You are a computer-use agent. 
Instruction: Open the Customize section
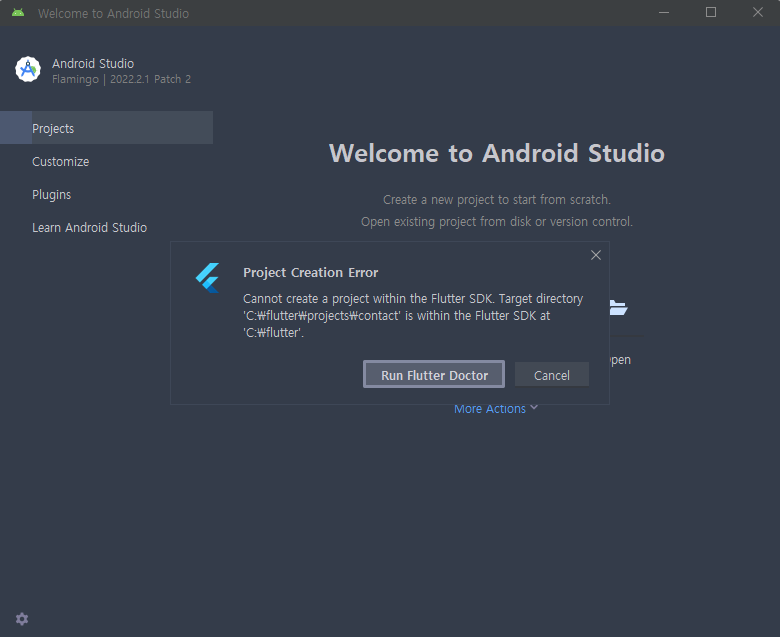tap(61, 162)
